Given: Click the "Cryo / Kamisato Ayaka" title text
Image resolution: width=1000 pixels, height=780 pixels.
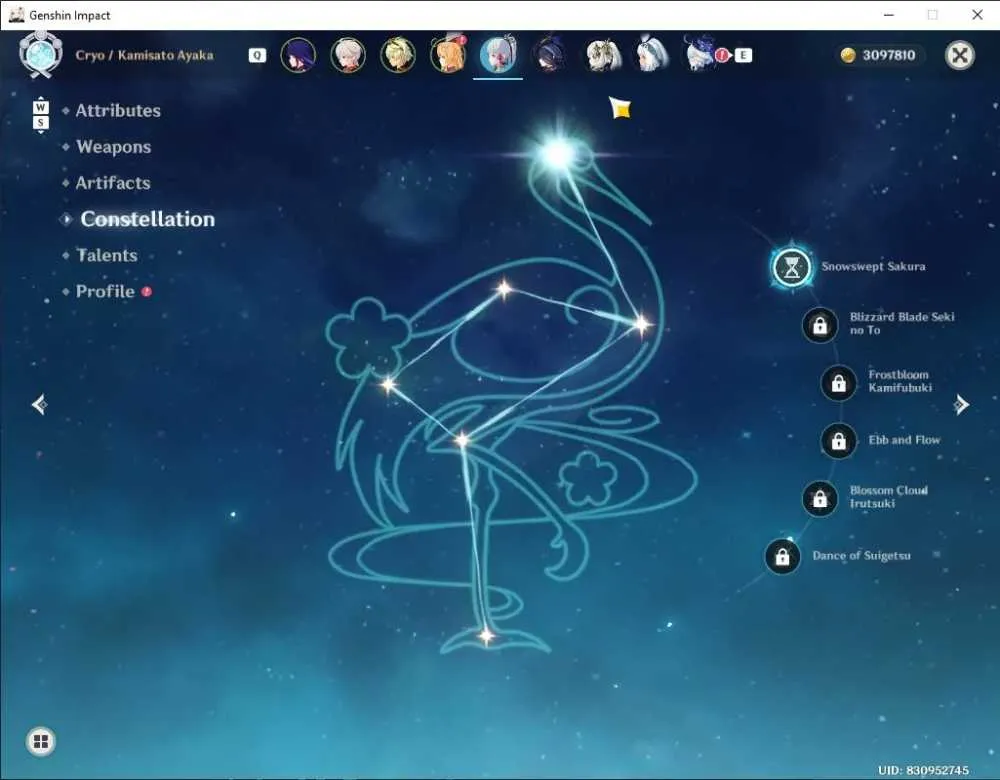Looking at the screenshot, I should tap(144, 55).
